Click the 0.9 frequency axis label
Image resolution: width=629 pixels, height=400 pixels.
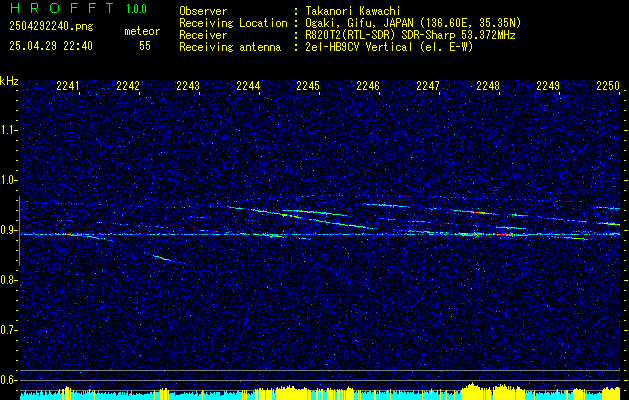tap(8, 230)
